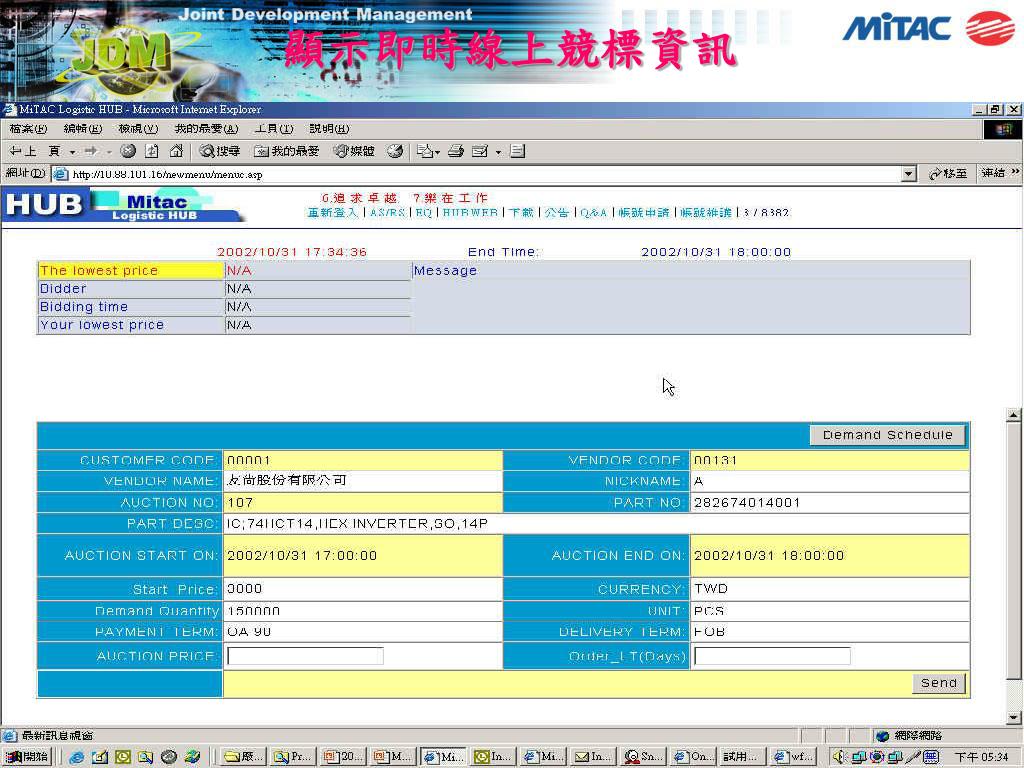Click the page scrollbar up arrow

point(1013,414)
